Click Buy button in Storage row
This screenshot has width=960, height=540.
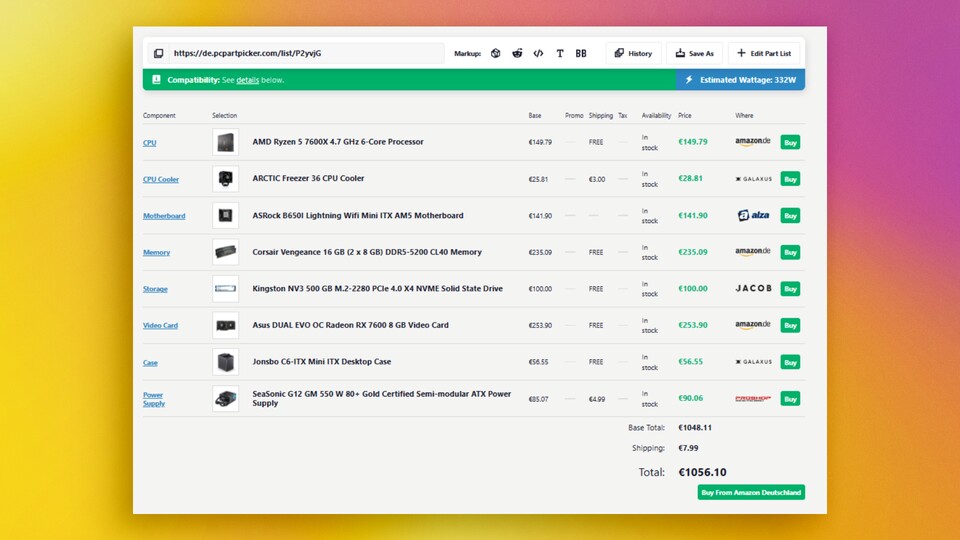(790, 288)
